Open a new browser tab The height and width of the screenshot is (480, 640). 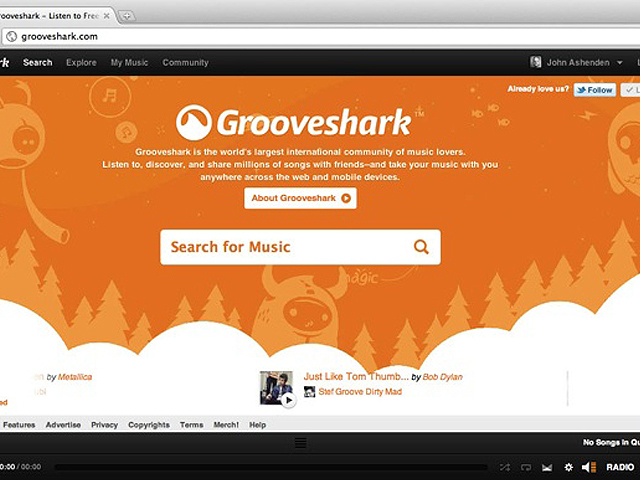tap(127, 16)
